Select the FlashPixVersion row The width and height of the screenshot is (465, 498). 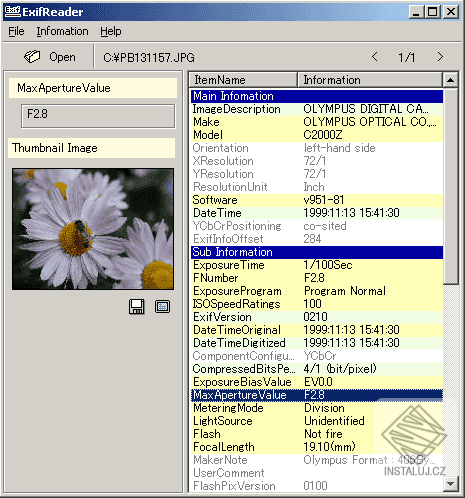click(x=317, y=486)
